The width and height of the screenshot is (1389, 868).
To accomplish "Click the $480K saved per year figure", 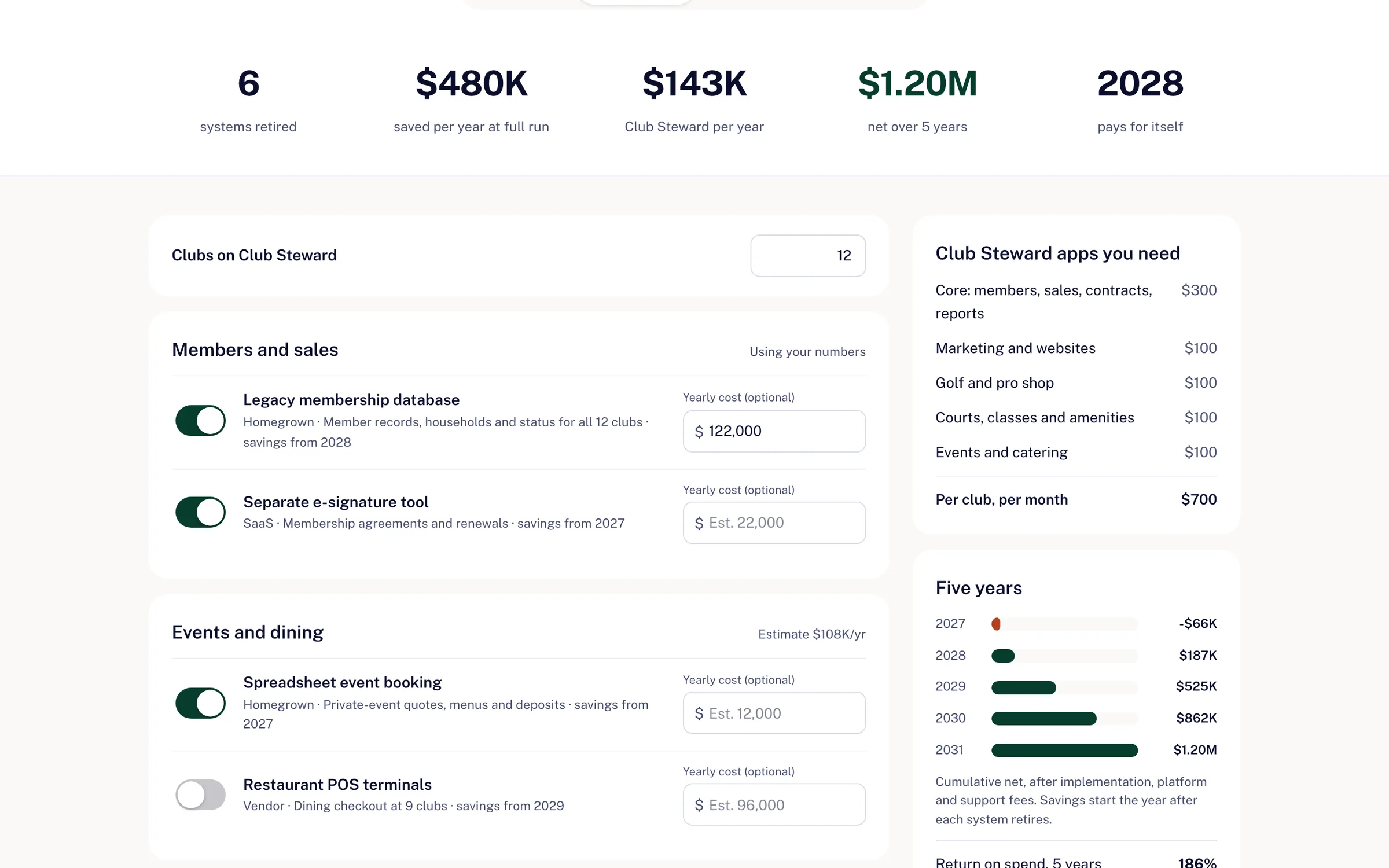I will (x=472, y=83).
